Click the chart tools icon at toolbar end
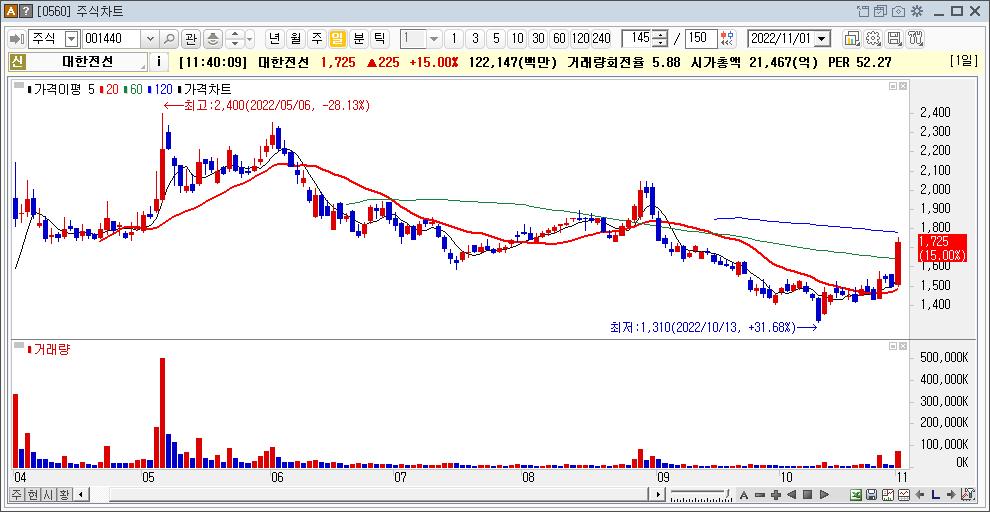The height and width of the screenshot is (512, 990). (915, 39)
